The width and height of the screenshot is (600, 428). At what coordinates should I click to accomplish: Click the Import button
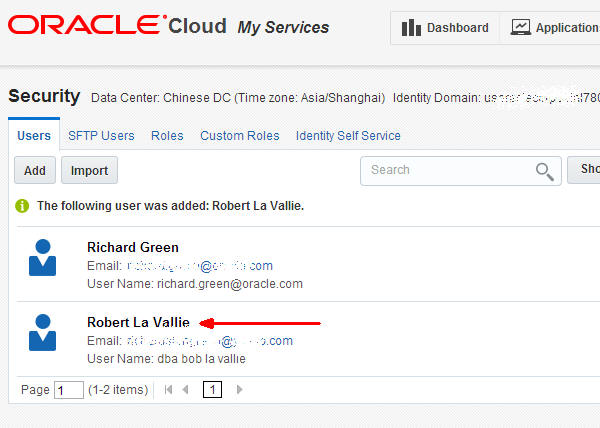(89, 171)
